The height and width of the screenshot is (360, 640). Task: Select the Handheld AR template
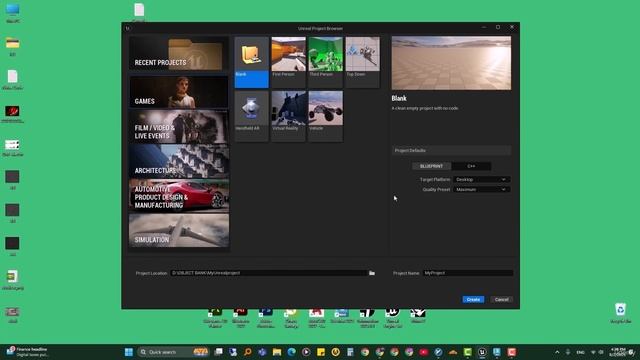tap(251, 116)
